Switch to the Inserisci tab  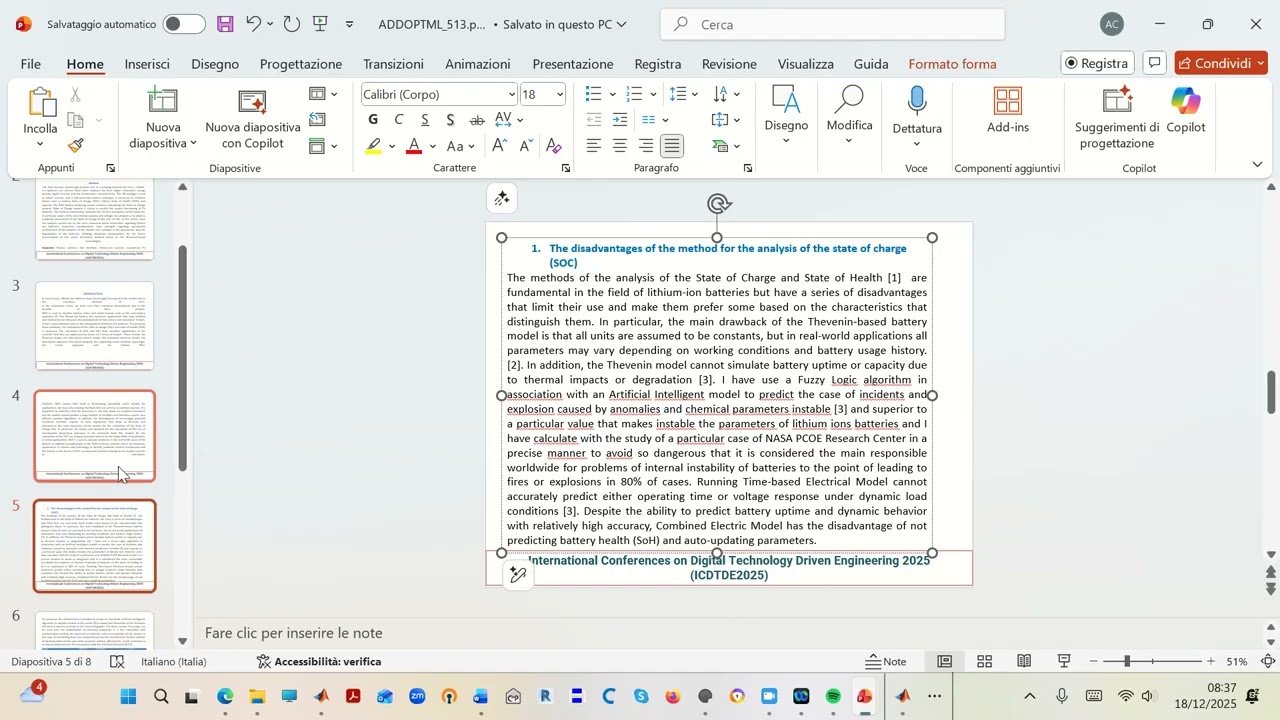tap(147, 64)
